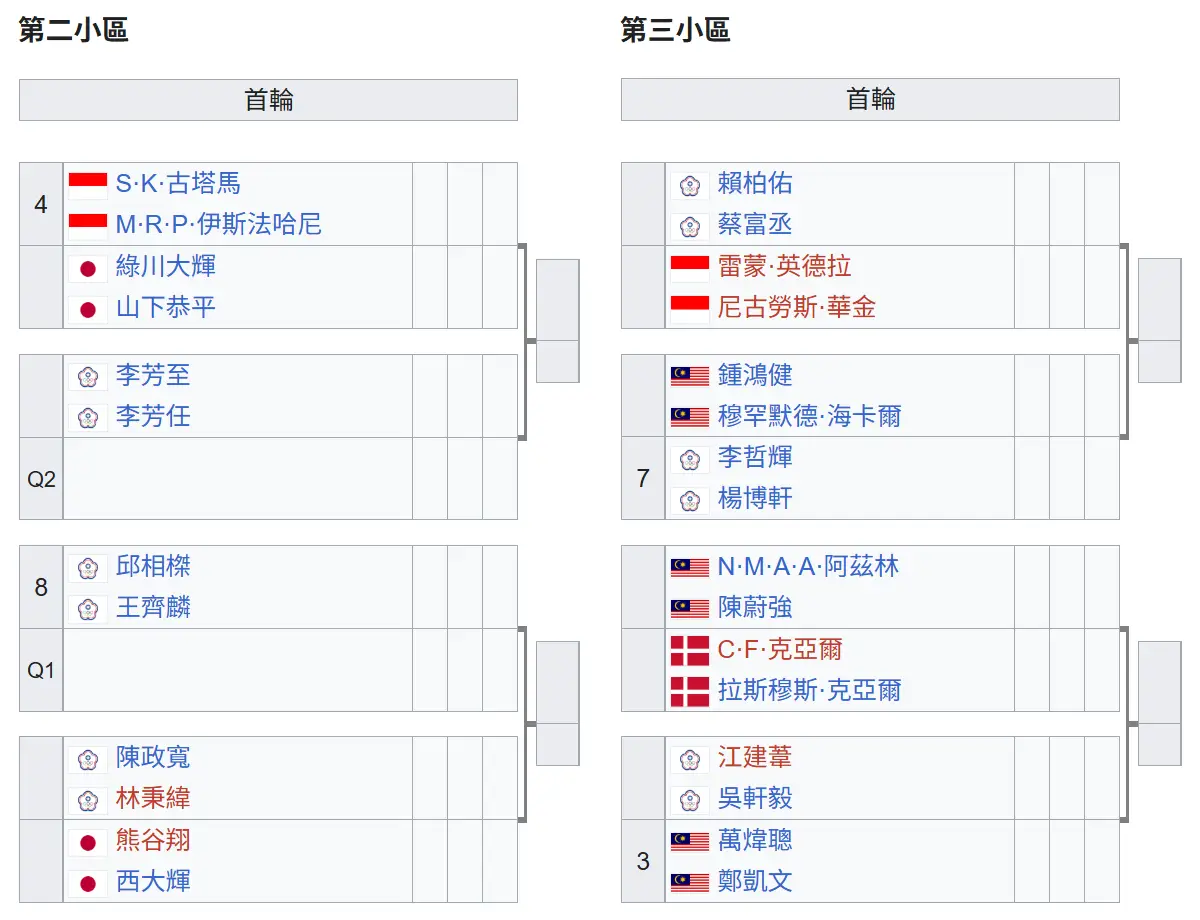Open the 山下恭平 player page
The image size is (1200, 920).
(166, 307)
